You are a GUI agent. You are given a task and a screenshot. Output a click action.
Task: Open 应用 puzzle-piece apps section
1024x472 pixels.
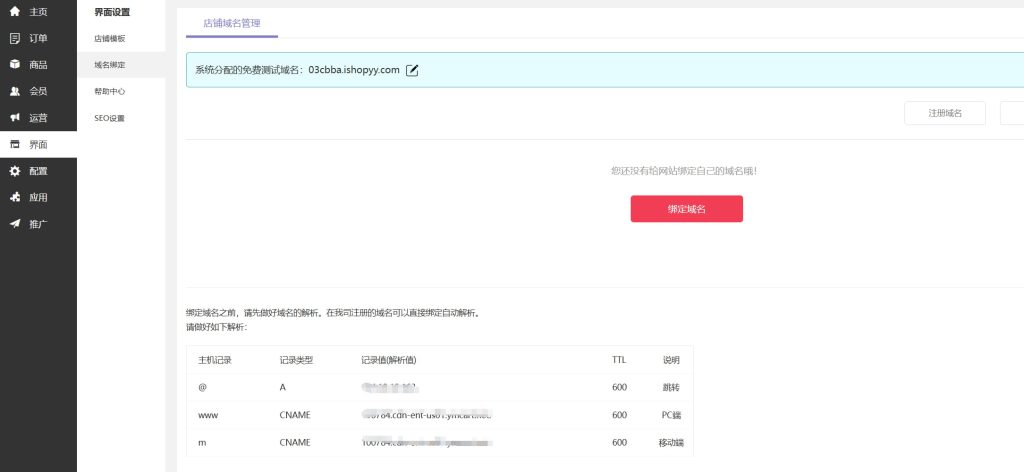(x=15, y=197)
